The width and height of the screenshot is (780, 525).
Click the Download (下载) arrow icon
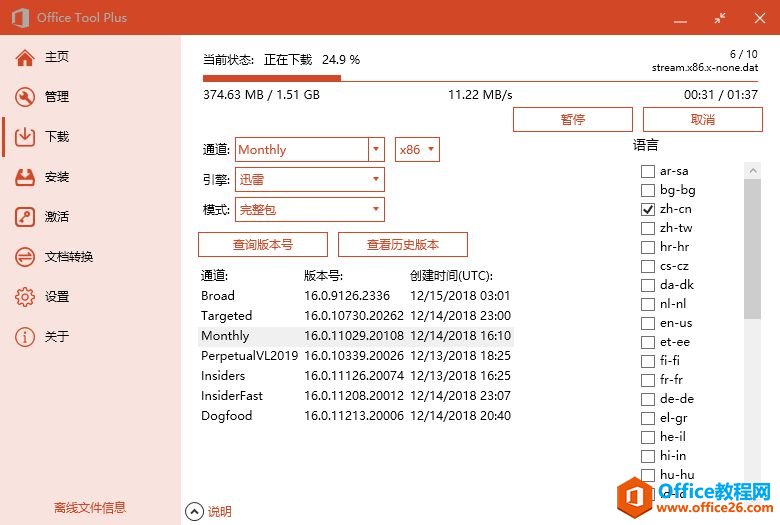pos(25,137)
